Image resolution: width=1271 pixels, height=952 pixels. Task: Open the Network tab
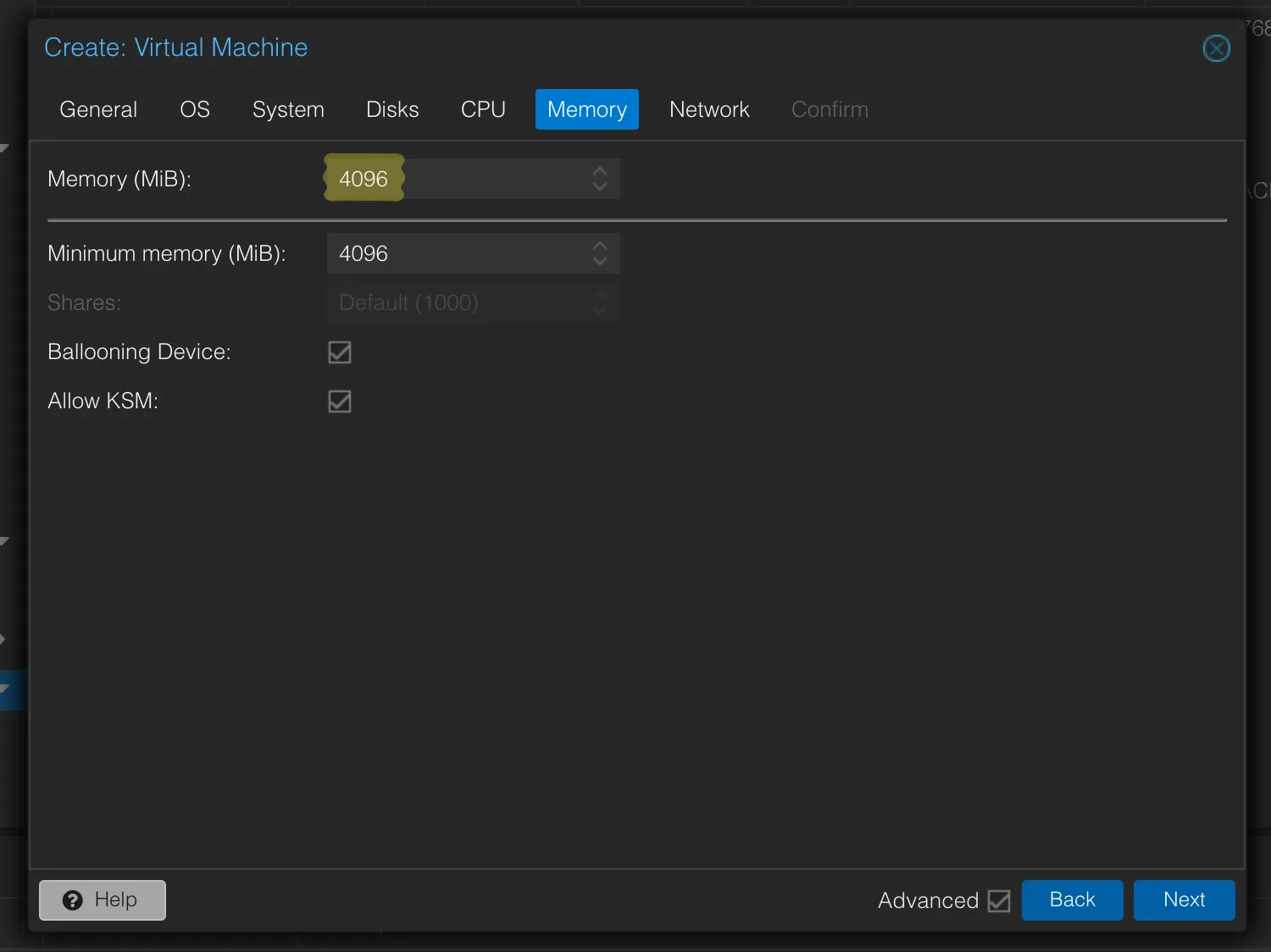coord(709,109)
